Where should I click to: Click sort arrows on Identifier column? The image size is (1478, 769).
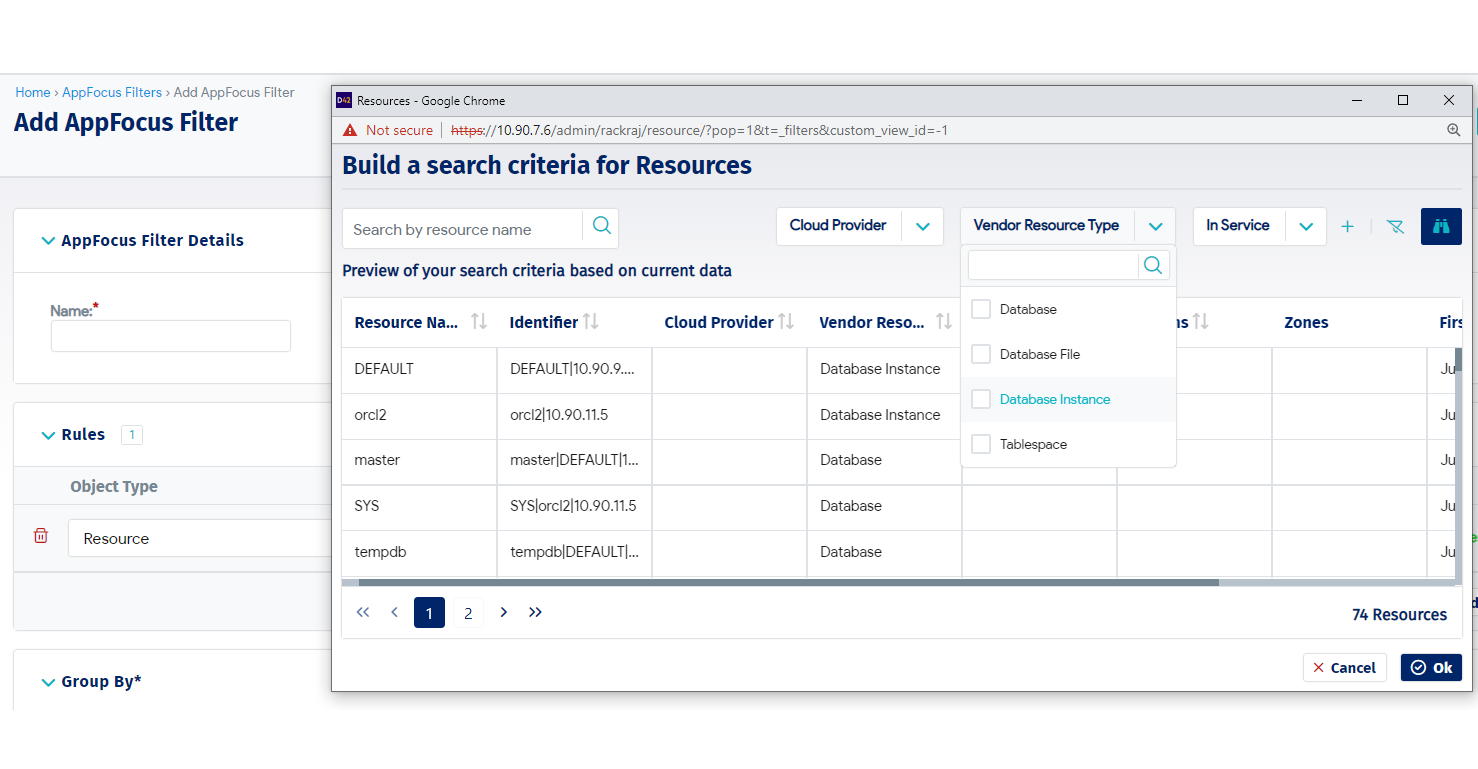point(591,321)
